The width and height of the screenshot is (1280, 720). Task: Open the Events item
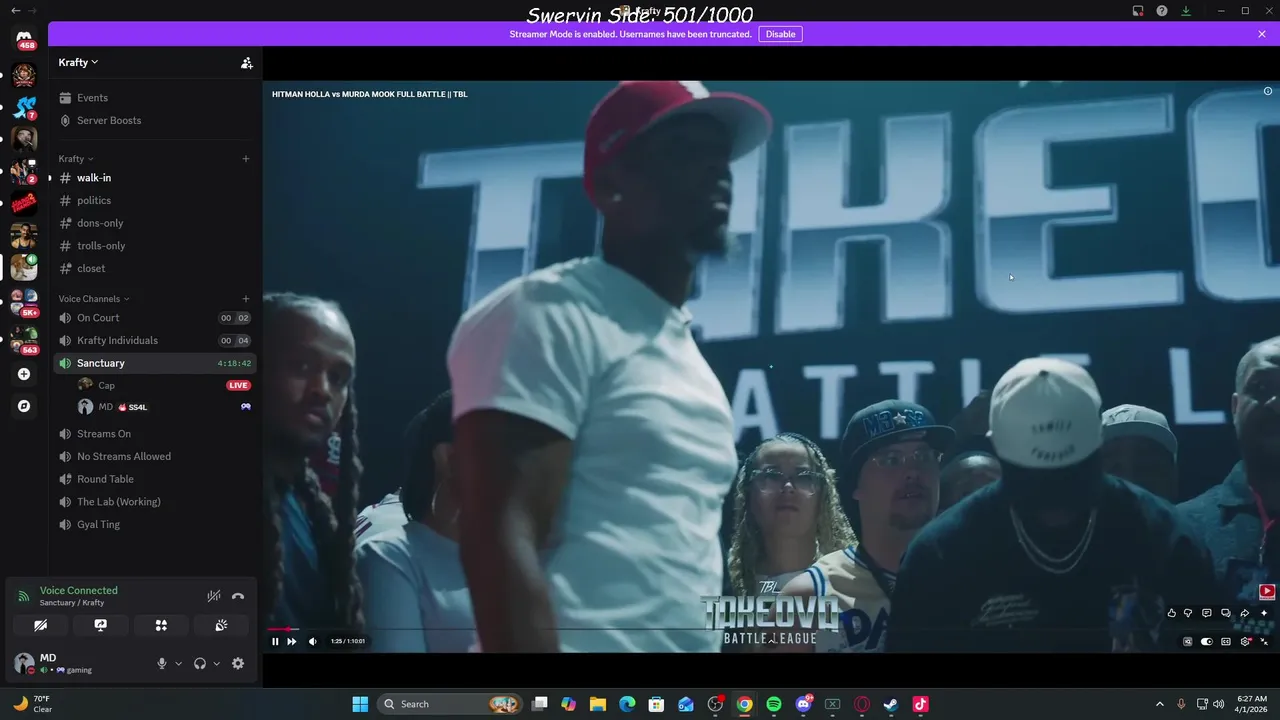[x=155, y=98]
